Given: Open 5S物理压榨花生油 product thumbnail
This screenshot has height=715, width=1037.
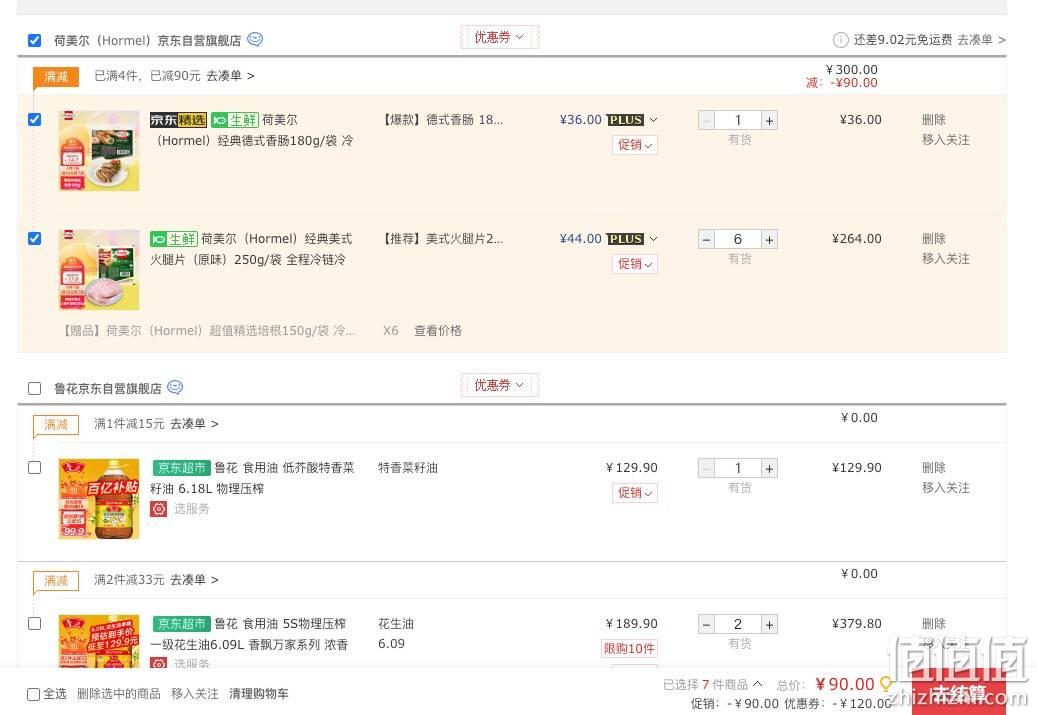Looking at the screenshot, I should point(99,641).
